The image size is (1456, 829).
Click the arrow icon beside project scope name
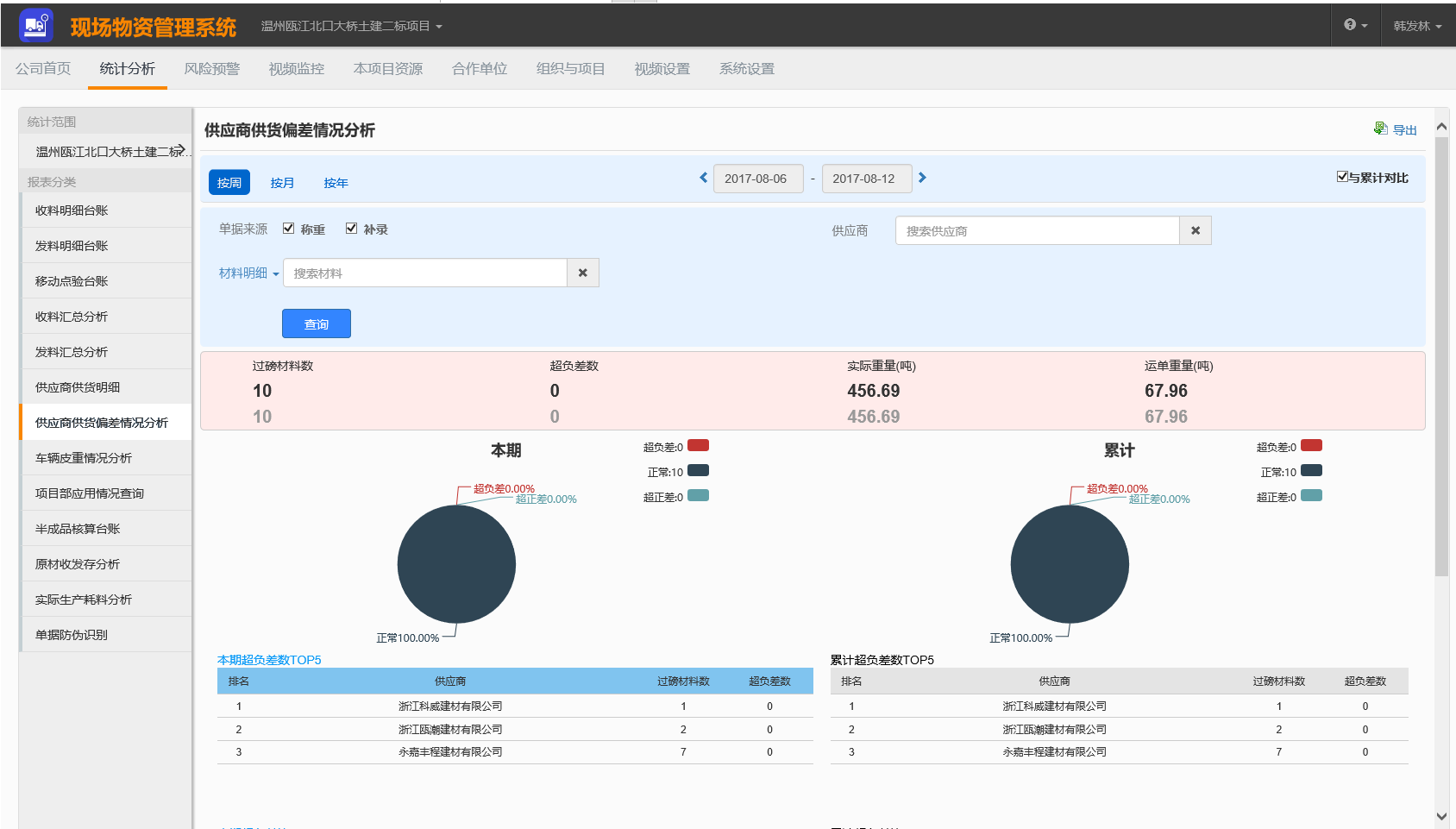(x=179, y=149)
